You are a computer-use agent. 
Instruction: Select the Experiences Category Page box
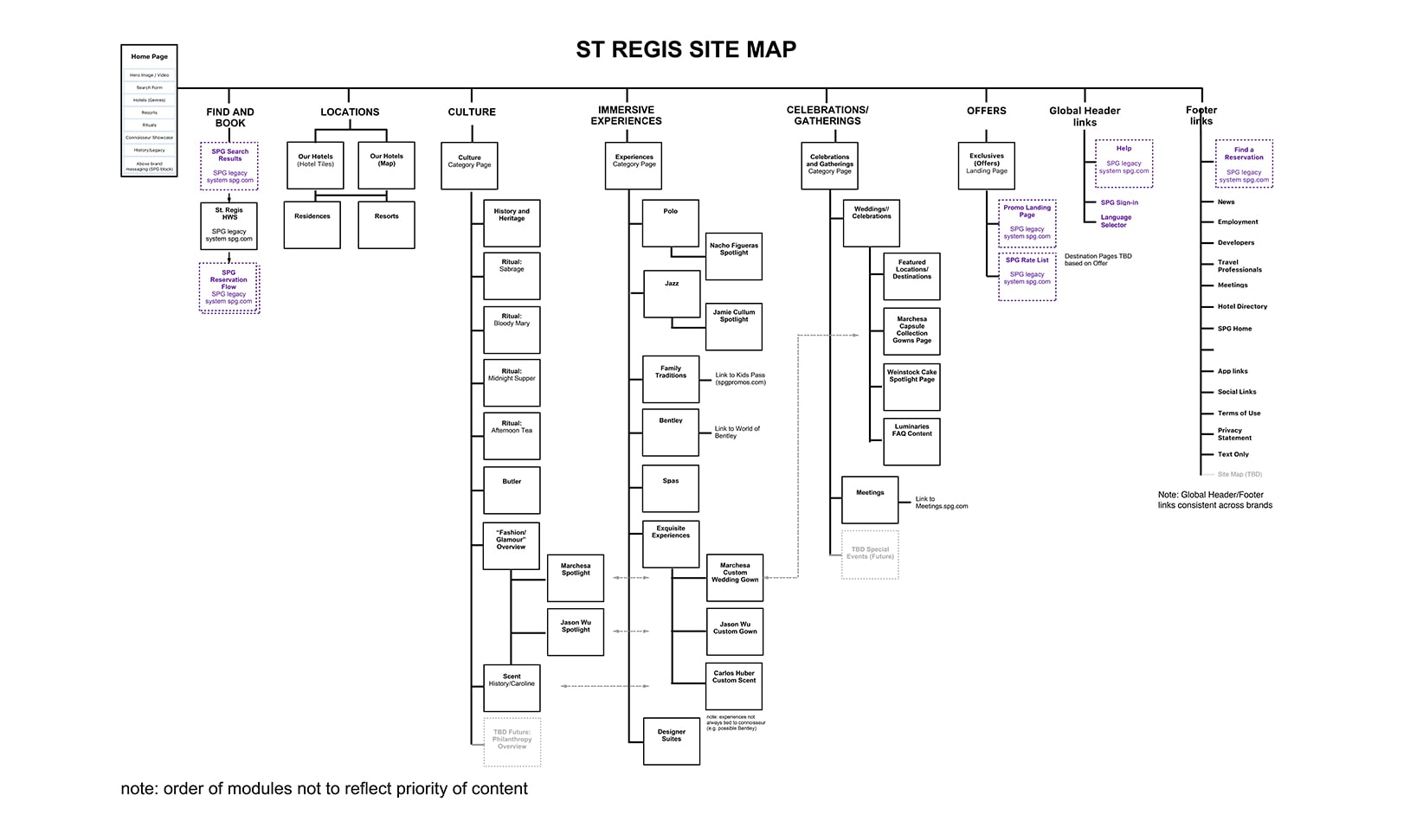634,166
